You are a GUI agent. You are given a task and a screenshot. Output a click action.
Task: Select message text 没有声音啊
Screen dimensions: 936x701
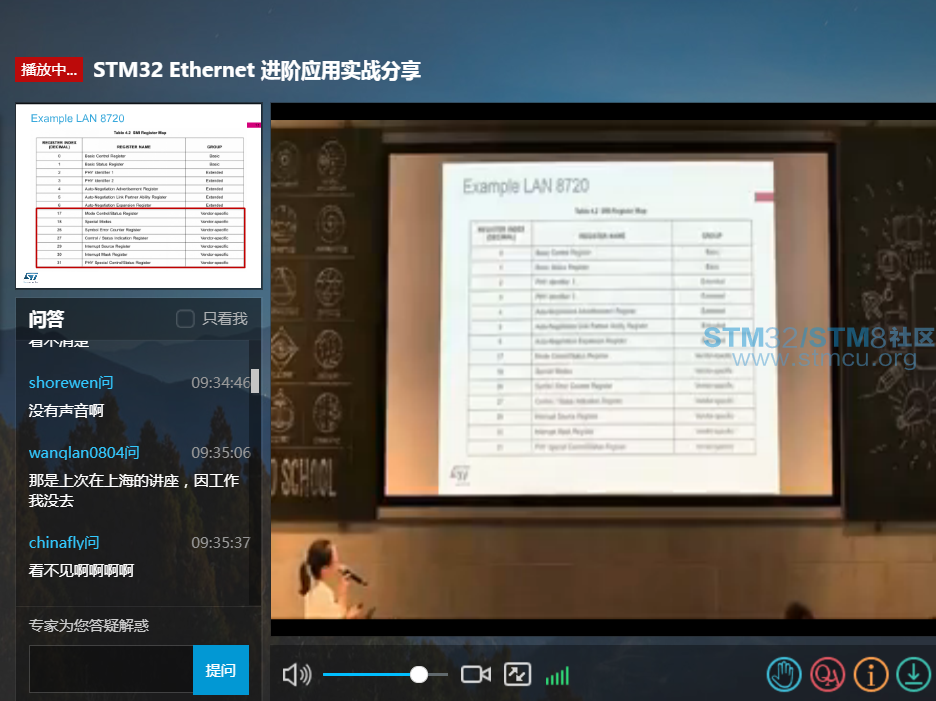point(66,411)
